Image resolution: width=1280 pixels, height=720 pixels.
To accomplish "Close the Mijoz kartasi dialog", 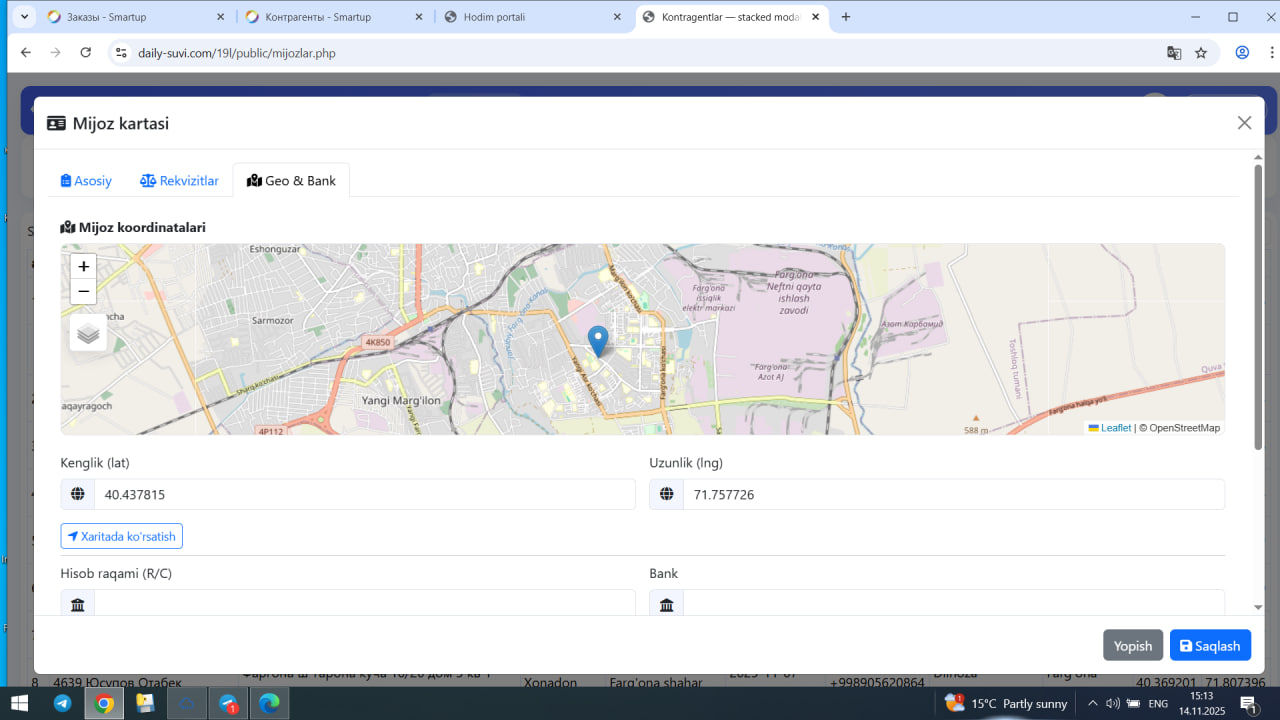I will 1244,123.
